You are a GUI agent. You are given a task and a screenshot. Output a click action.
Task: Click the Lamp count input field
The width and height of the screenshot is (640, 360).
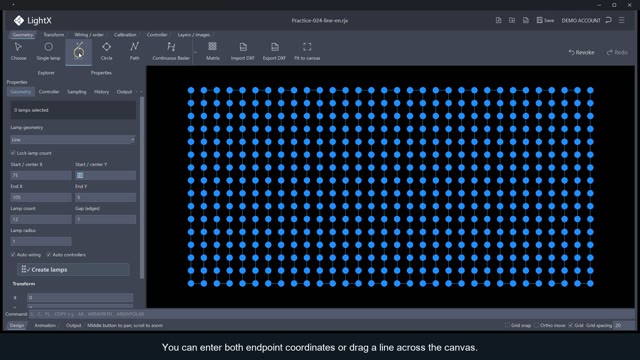coord(41,219)
